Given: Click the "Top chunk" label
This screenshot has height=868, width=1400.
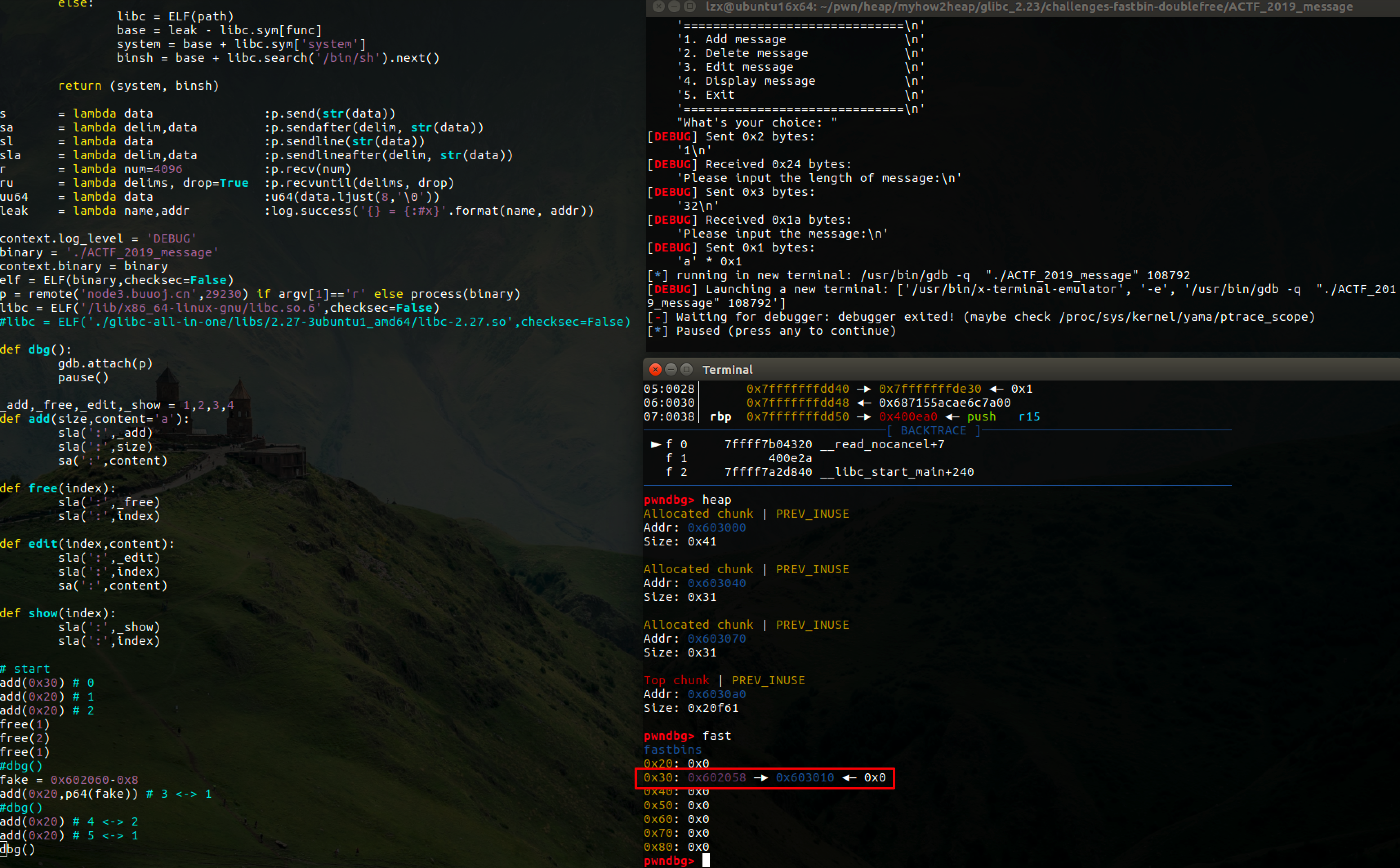Looking at the screenshot, I should (676, 680).
